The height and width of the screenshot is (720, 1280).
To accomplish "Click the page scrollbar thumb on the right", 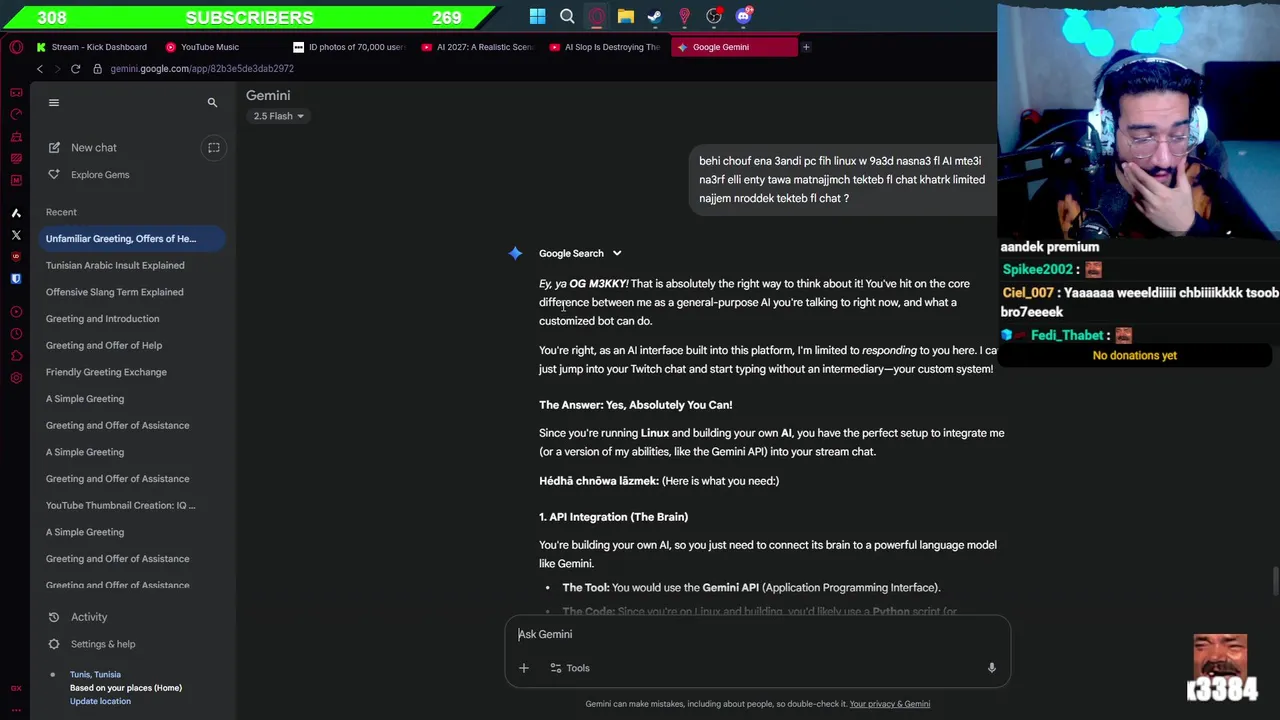I will coord(1275,580).
